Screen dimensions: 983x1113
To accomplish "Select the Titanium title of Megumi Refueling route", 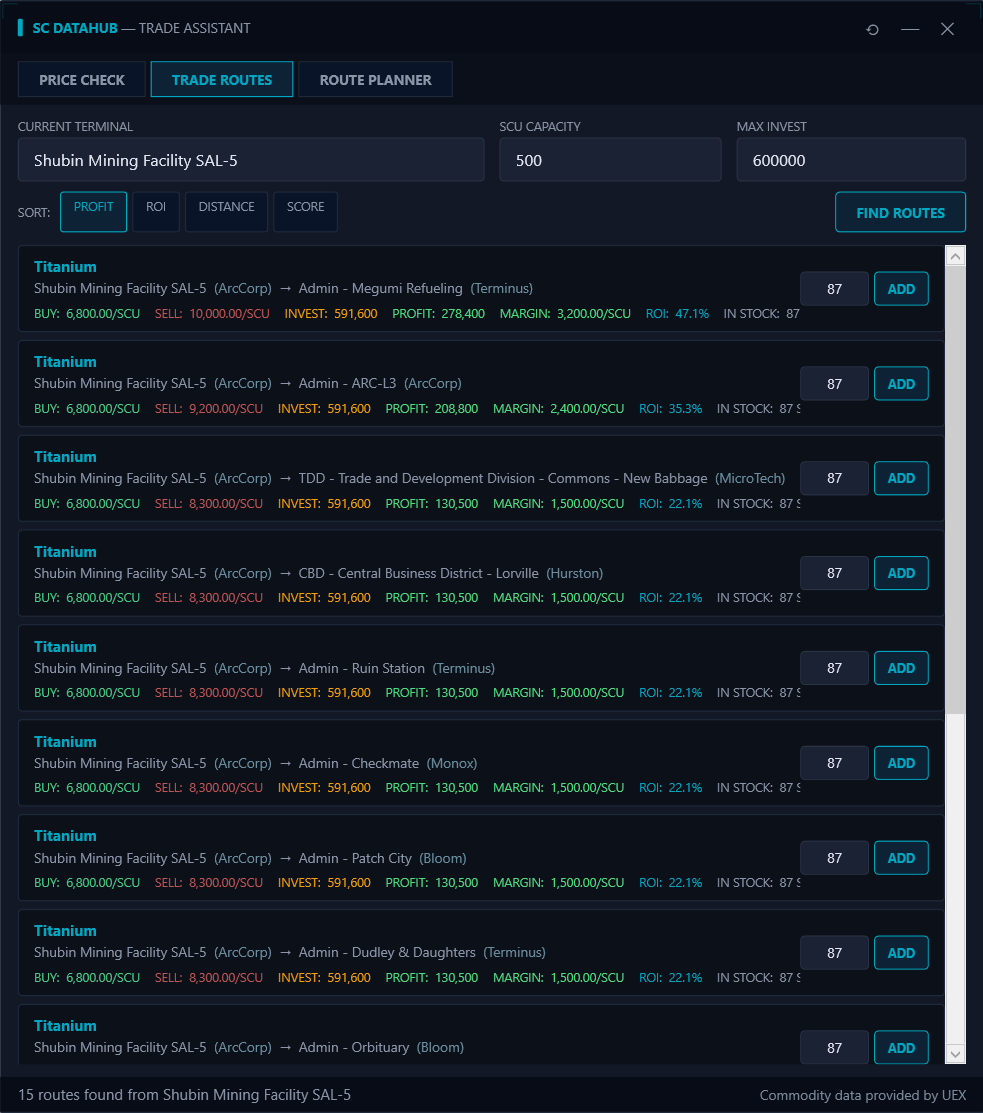I will pyautogui.click(x=65, y=267).
